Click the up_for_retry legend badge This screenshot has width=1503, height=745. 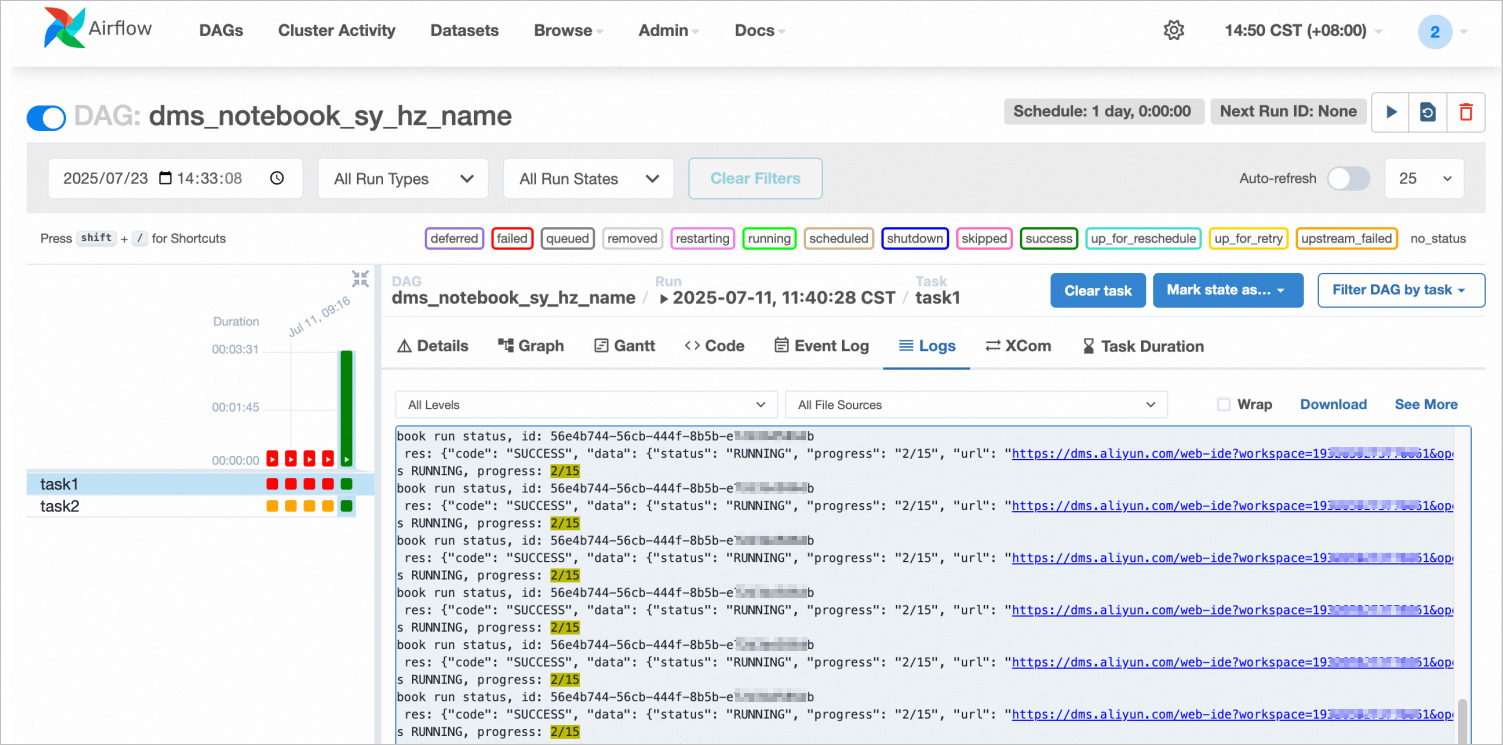(x=1249, y=239)
